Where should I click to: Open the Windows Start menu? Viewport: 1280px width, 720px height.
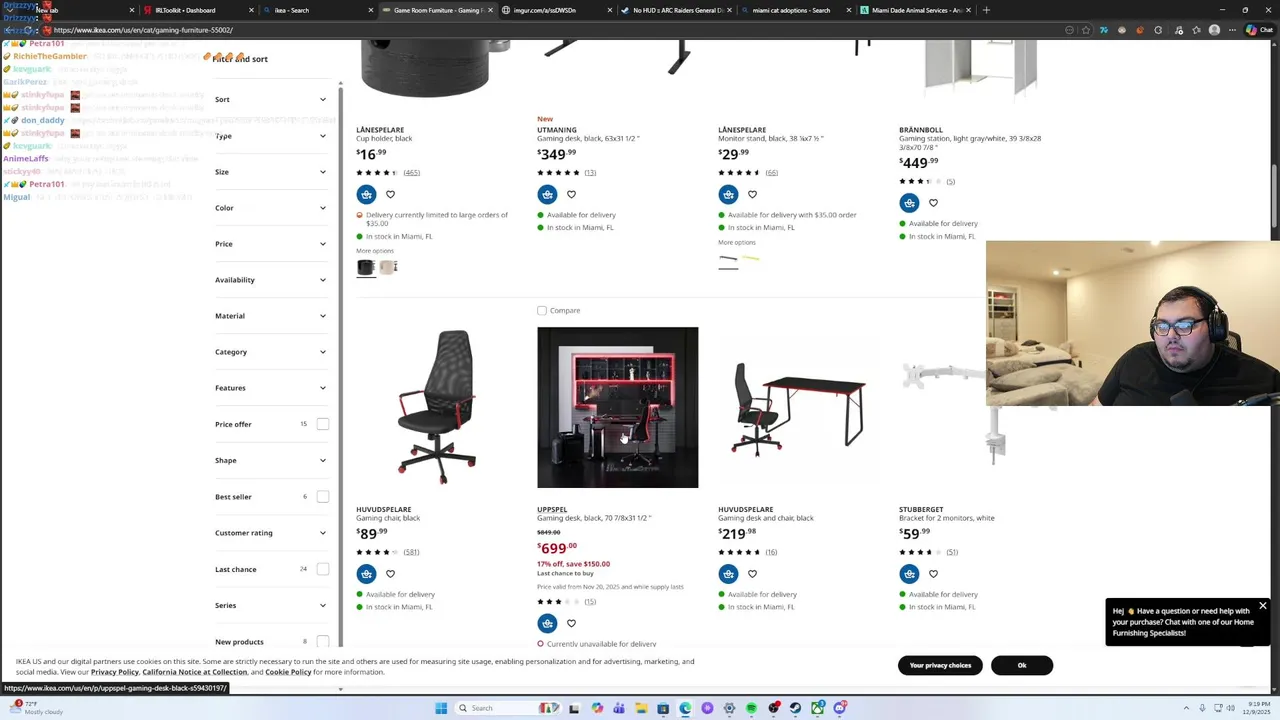click(x=441, y=708)
